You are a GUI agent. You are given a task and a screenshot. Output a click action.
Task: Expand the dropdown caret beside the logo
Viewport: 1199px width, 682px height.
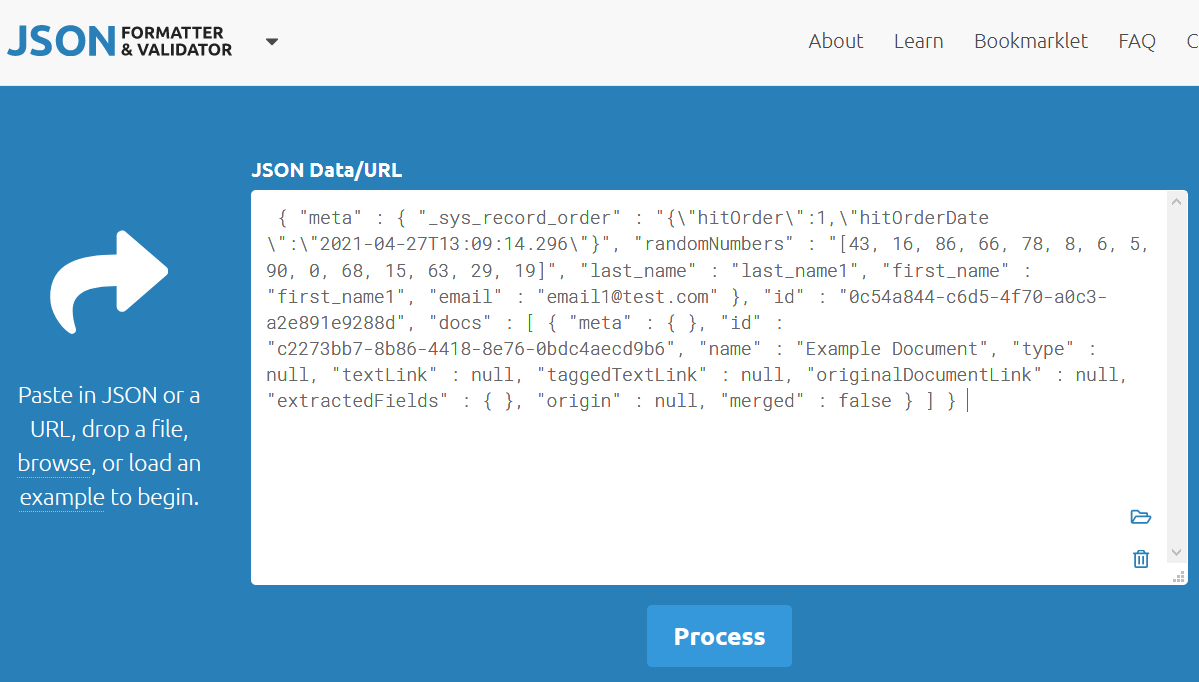coord(271,42)
